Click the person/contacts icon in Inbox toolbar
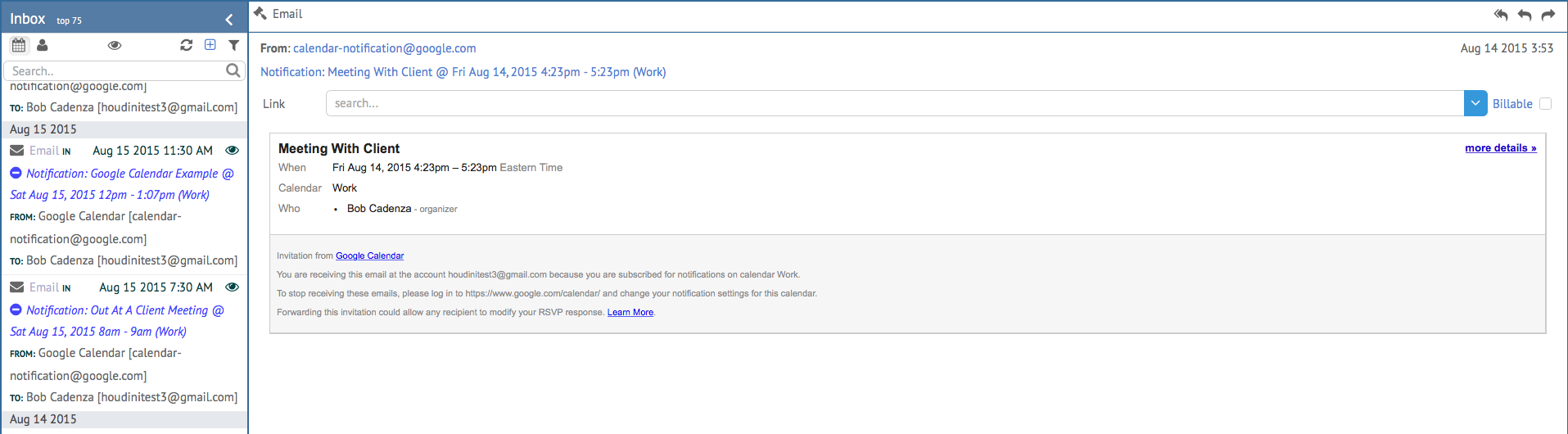1568x434 pixels. [42, 45]
